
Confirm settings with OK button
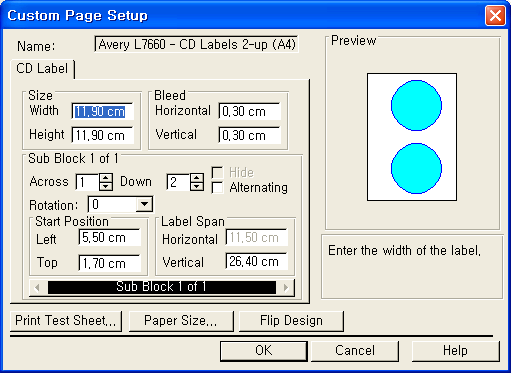264,351
